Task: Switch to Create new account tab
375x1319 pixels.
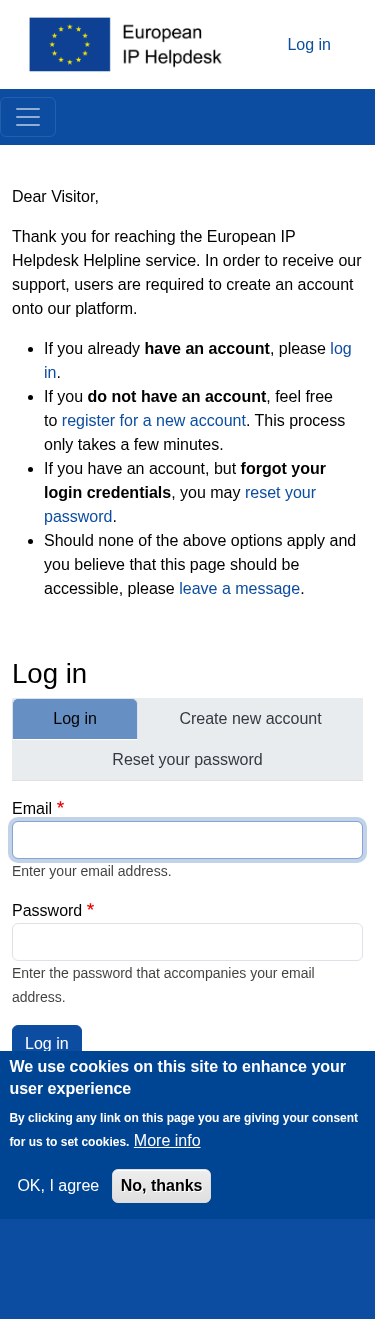Action: [x=250, y=719]
